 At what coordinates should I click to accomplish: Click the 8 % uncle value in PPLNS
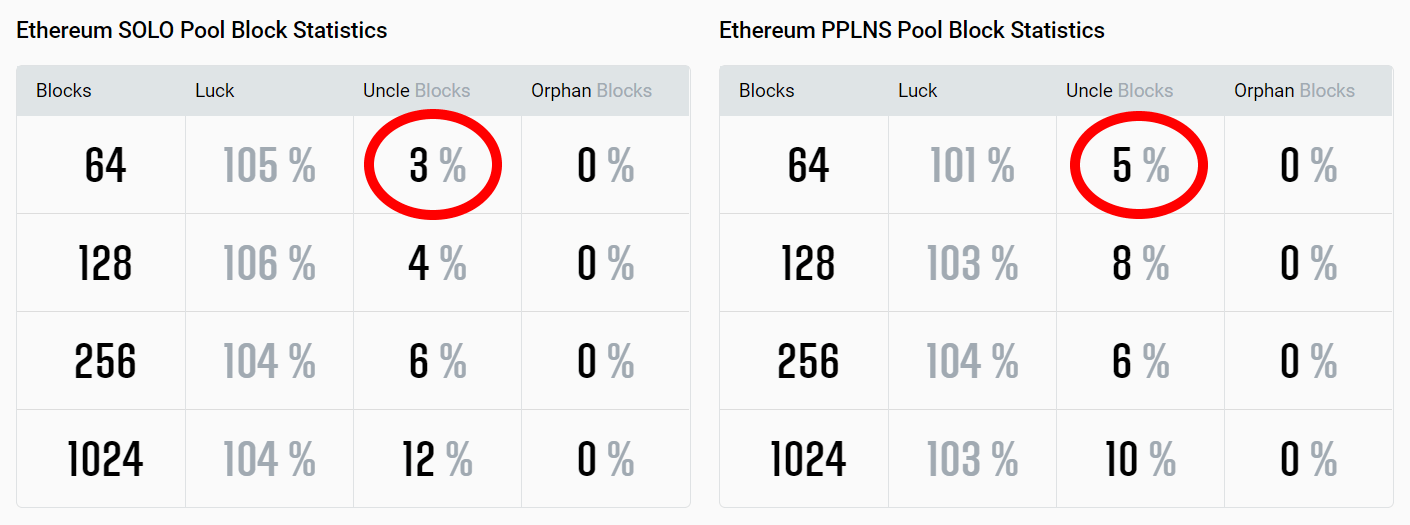point(1140,264)
